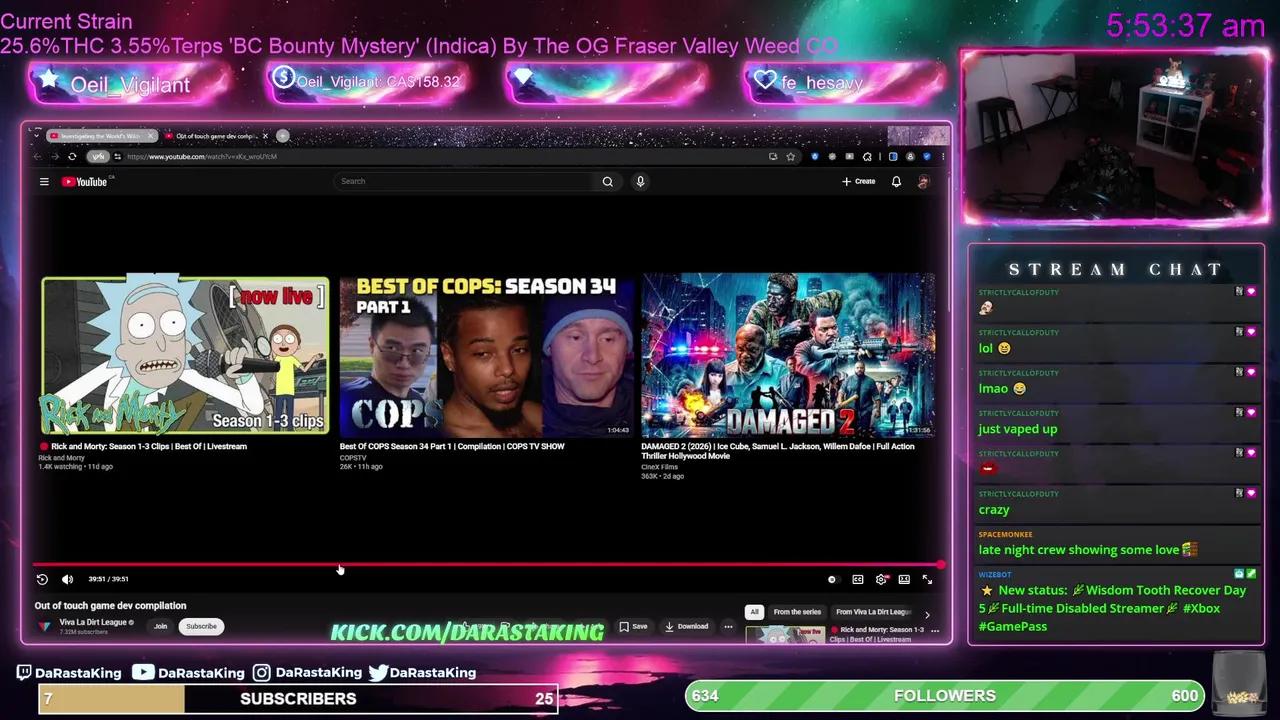1280x720 pixels.
Task: Click the webcam feed overlay
Action: click(x=1115, y=137)
